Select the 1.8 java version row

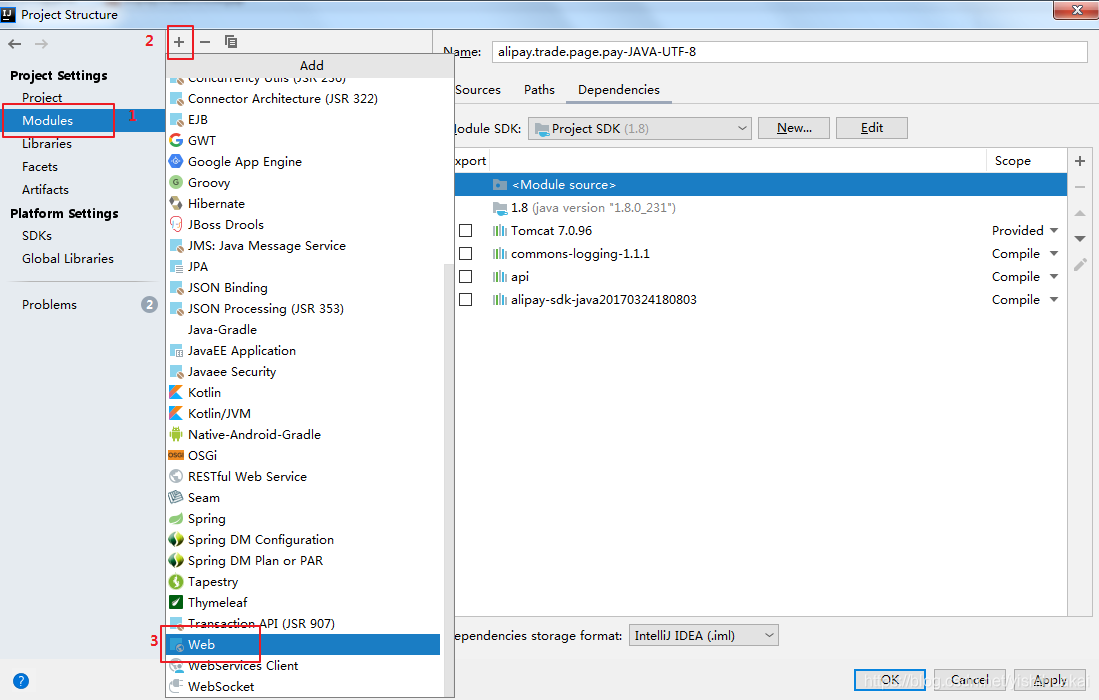click(x=760, y=208)
